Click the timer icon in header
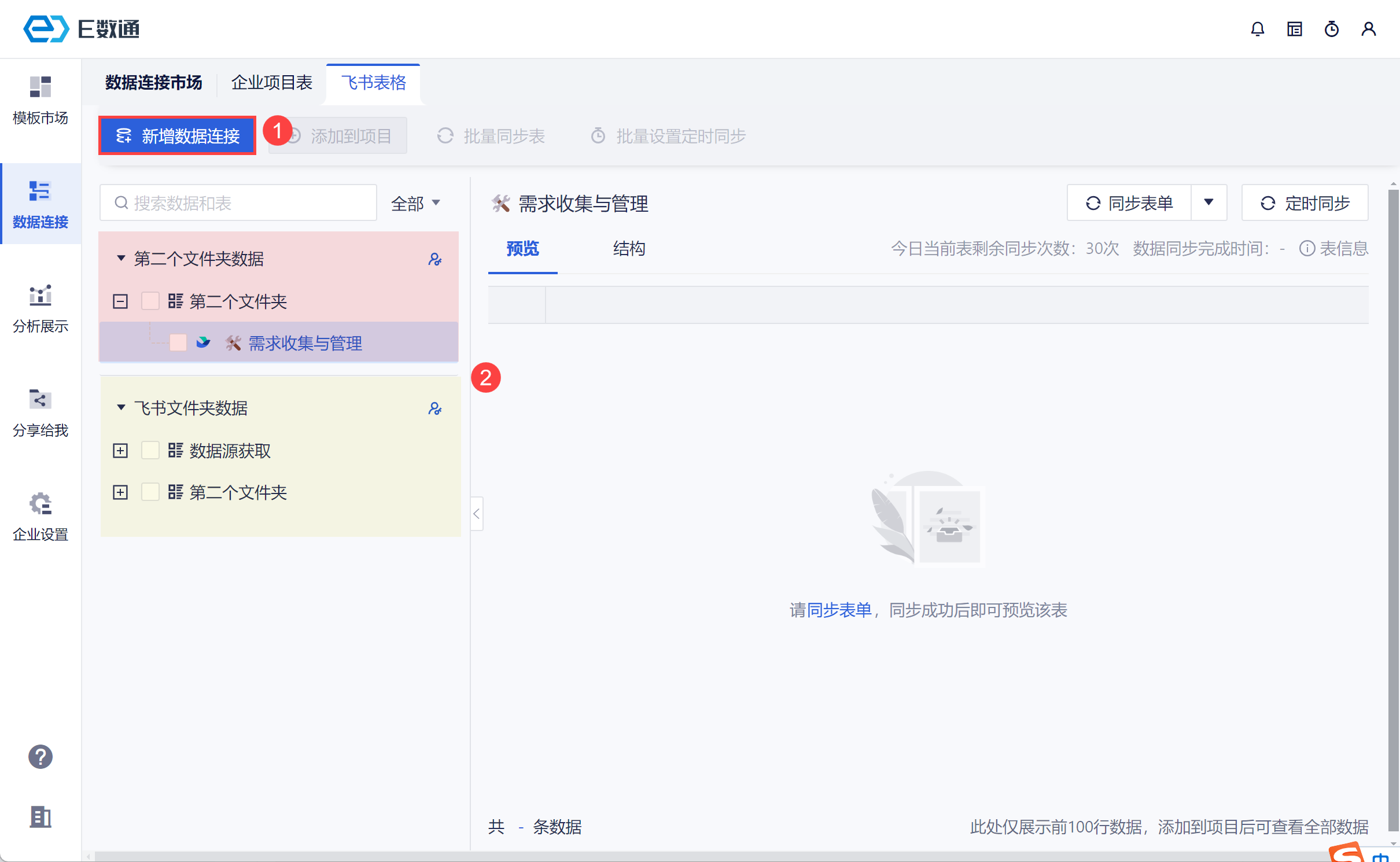1400x862 pixels. (x=1331, y=29)
